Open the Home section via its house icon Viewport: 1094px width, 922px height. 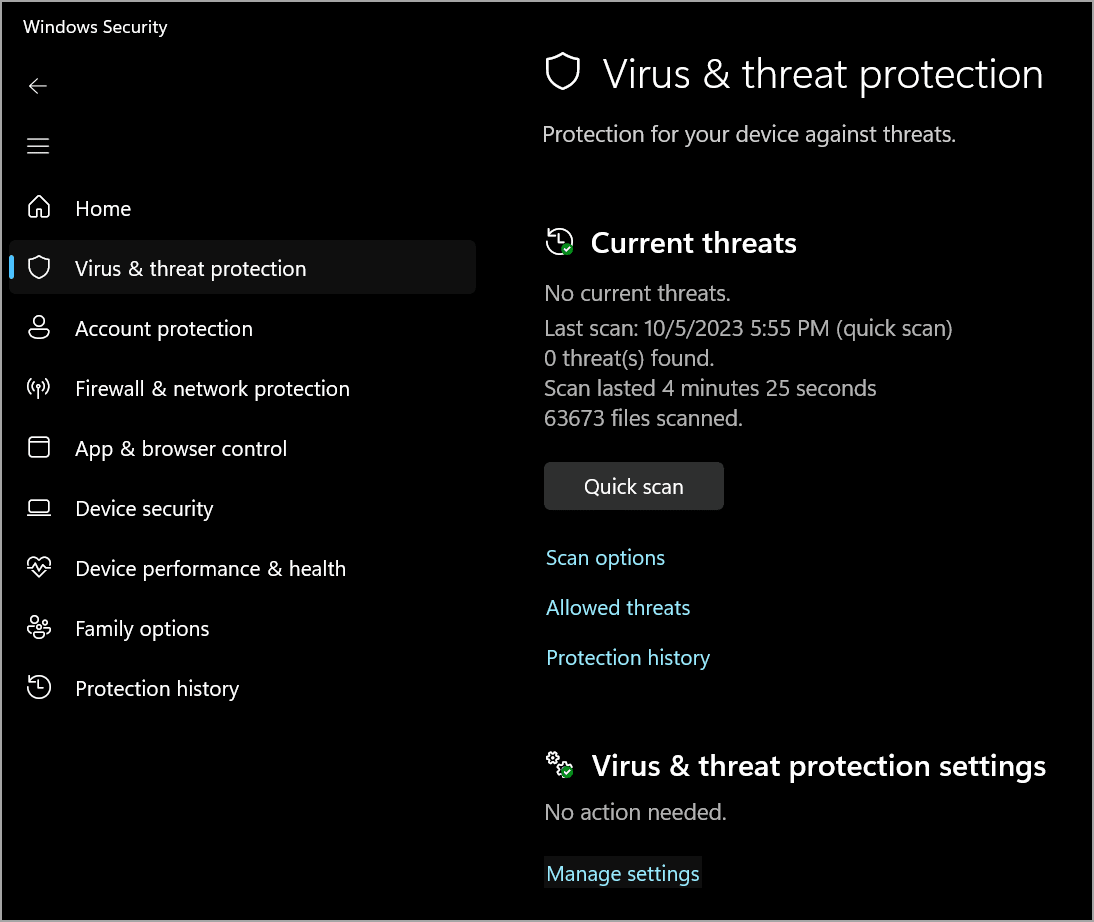38,208
